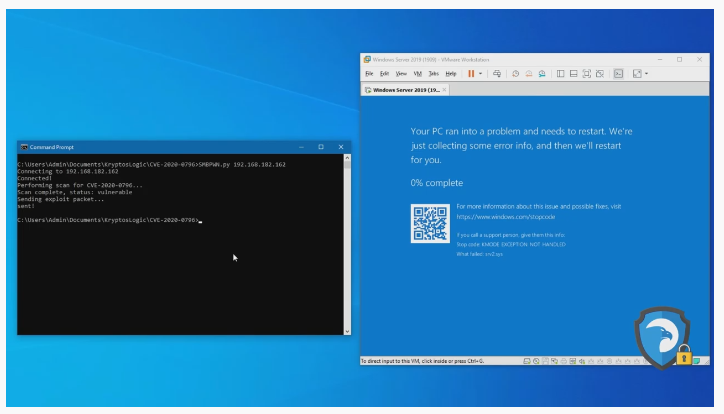Click the 'Stop code: KMODE EXCEPTION NOT HANDLED' line
The width and height of the screenshot is (724, 414).
[511, 245]
